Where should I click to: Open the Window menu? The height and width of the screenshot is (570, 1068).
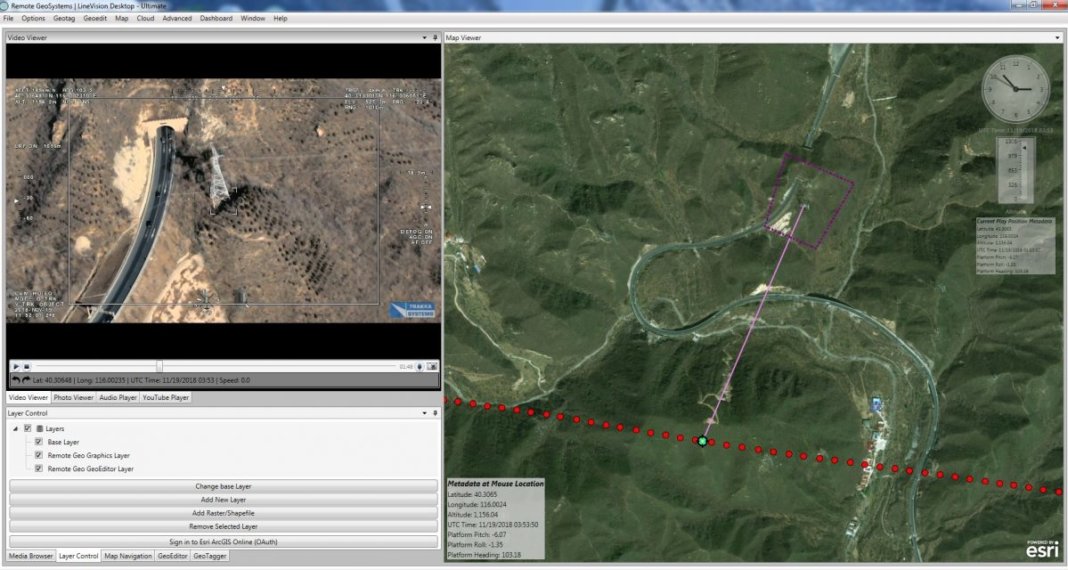tap(253, 18)
